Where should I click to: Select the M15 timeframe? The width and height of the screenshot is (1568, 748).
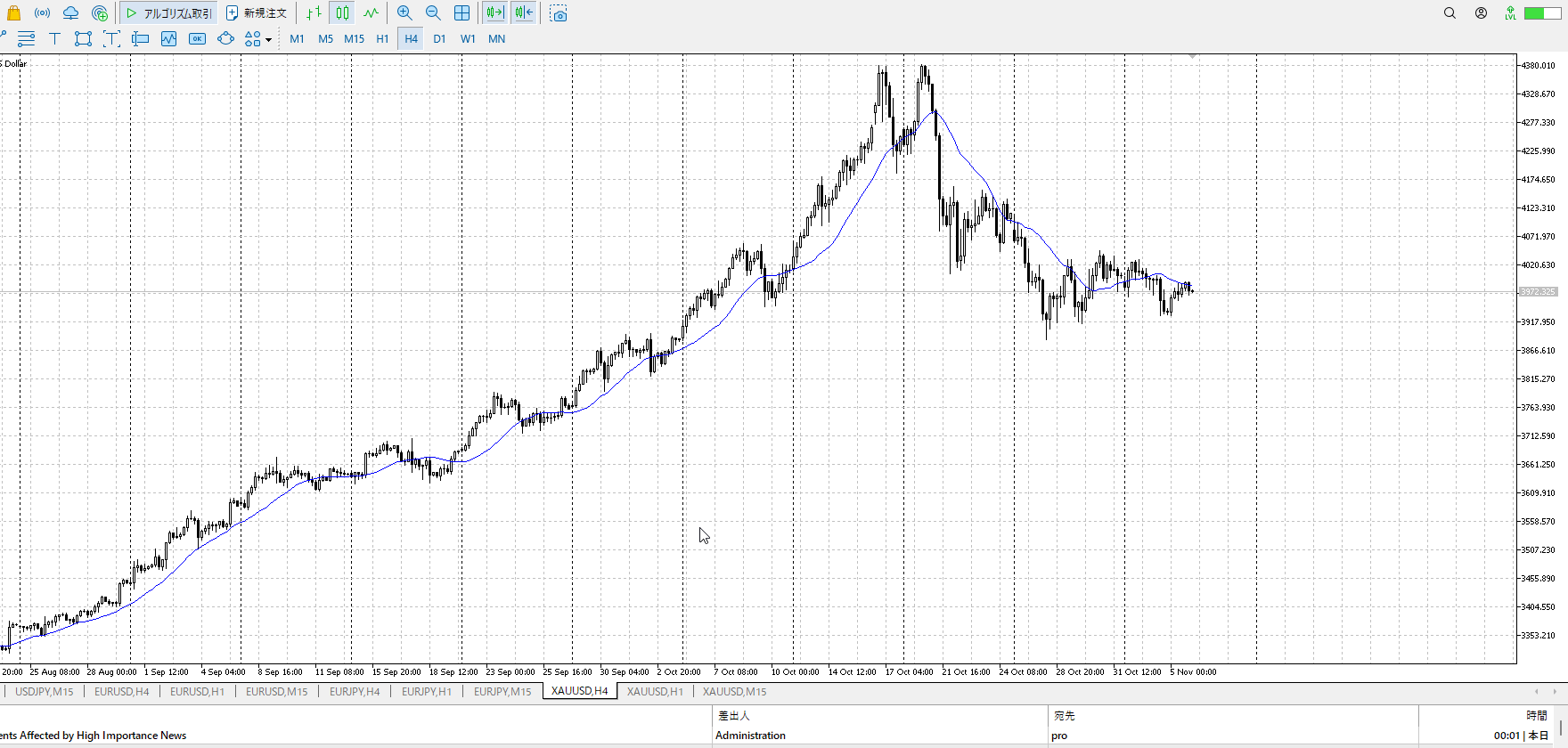(354, 38)
